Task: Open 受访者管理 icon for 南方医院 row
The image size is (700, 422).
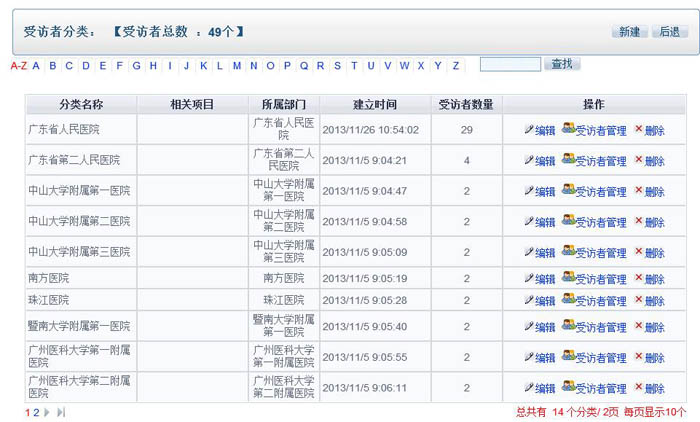Action: pos(568,277)
